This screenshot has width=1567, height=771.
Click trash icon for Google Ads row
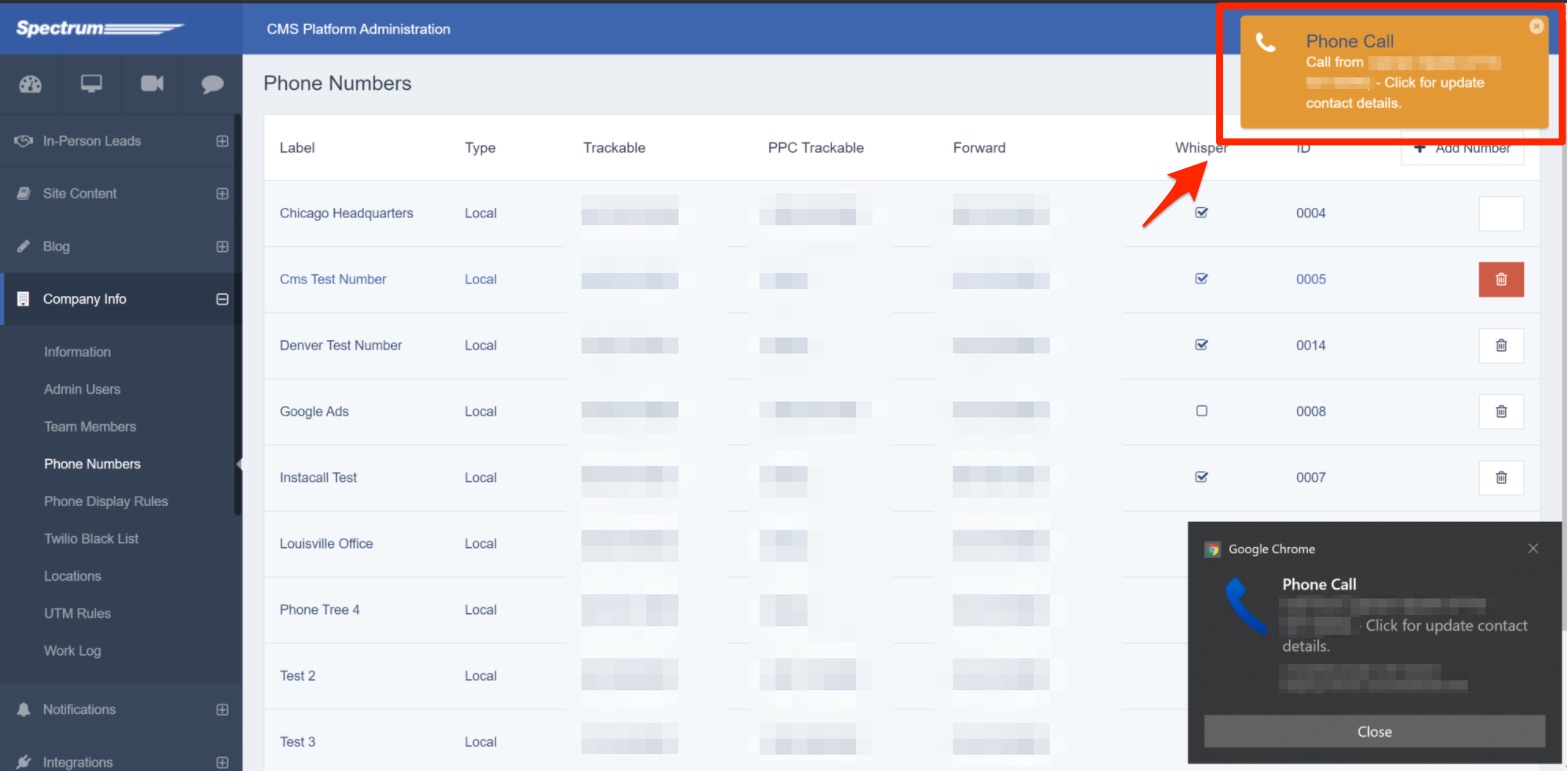[x=1500, y=411]
